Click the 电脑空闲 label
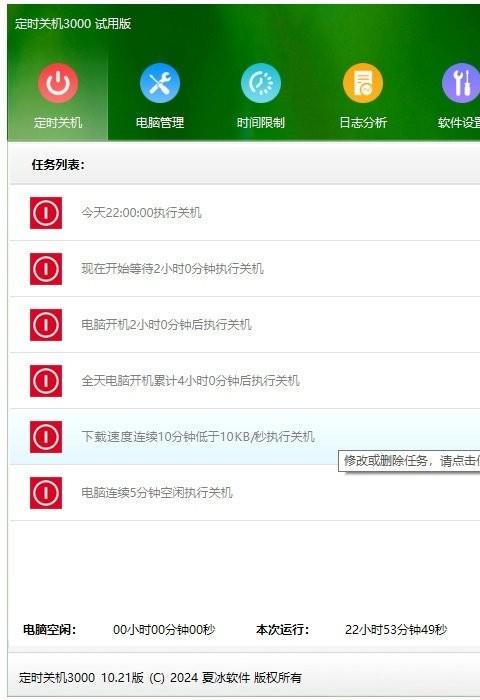The image size is (480, 700). (x=50, y=630)
